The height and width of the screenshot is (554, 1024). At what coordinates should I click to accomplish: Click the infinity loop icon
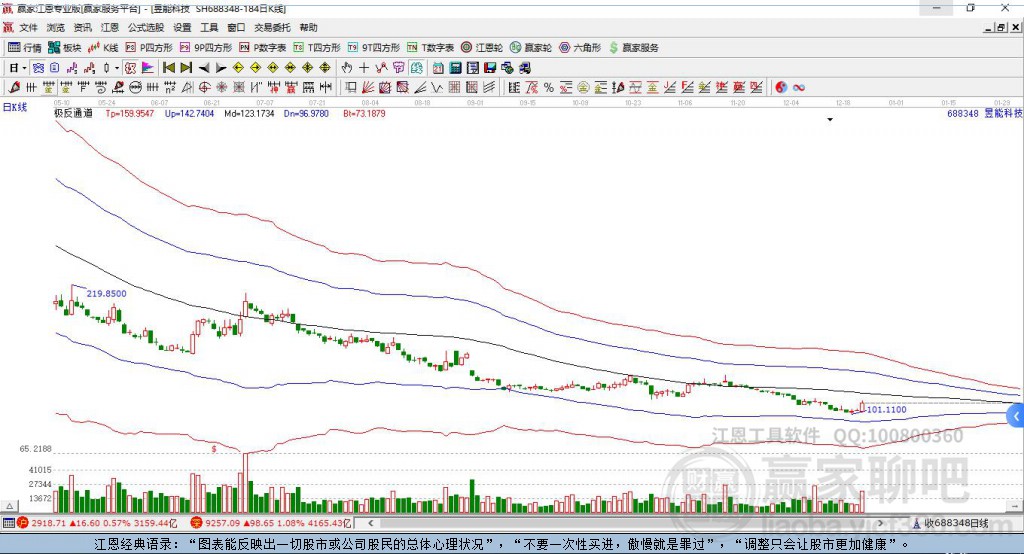pyautogui.click(x=799, y=88)
